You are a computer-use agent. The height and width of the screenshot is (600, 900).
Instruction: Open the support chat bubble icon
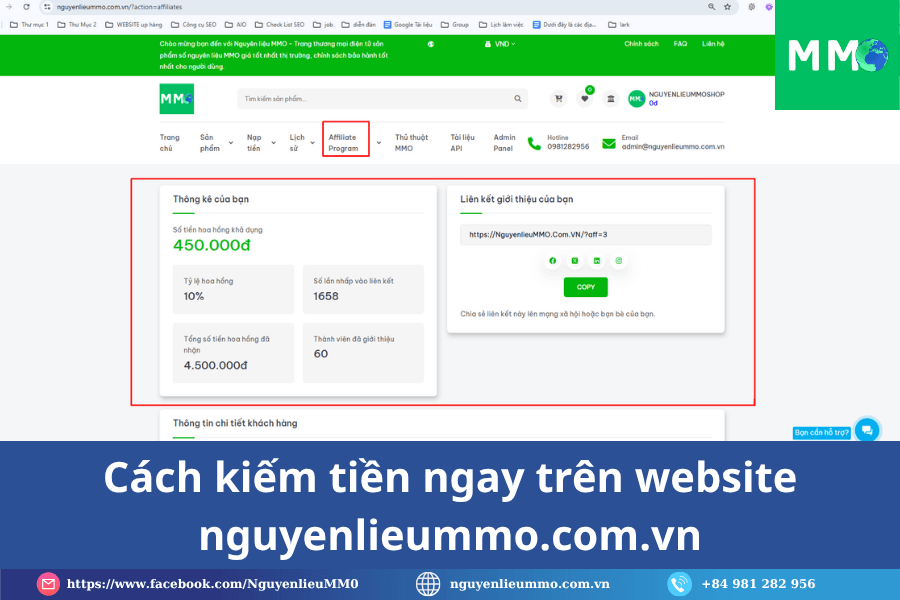coord(867,430)
